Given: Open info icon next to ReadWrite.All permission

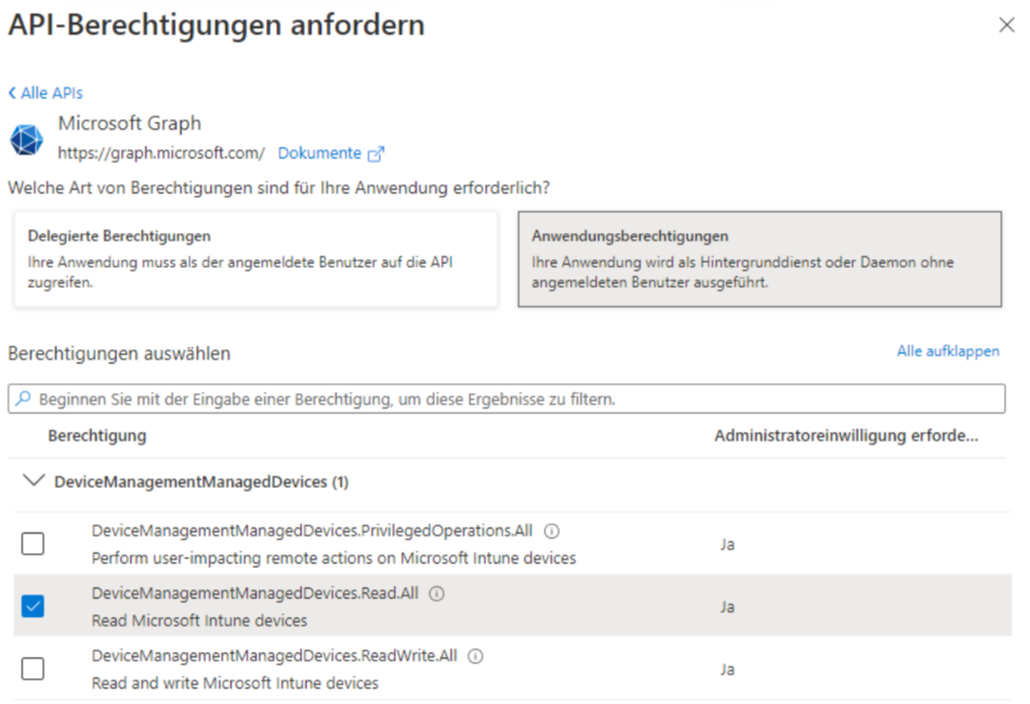Looking at the screenshot, I should [476, 656].
